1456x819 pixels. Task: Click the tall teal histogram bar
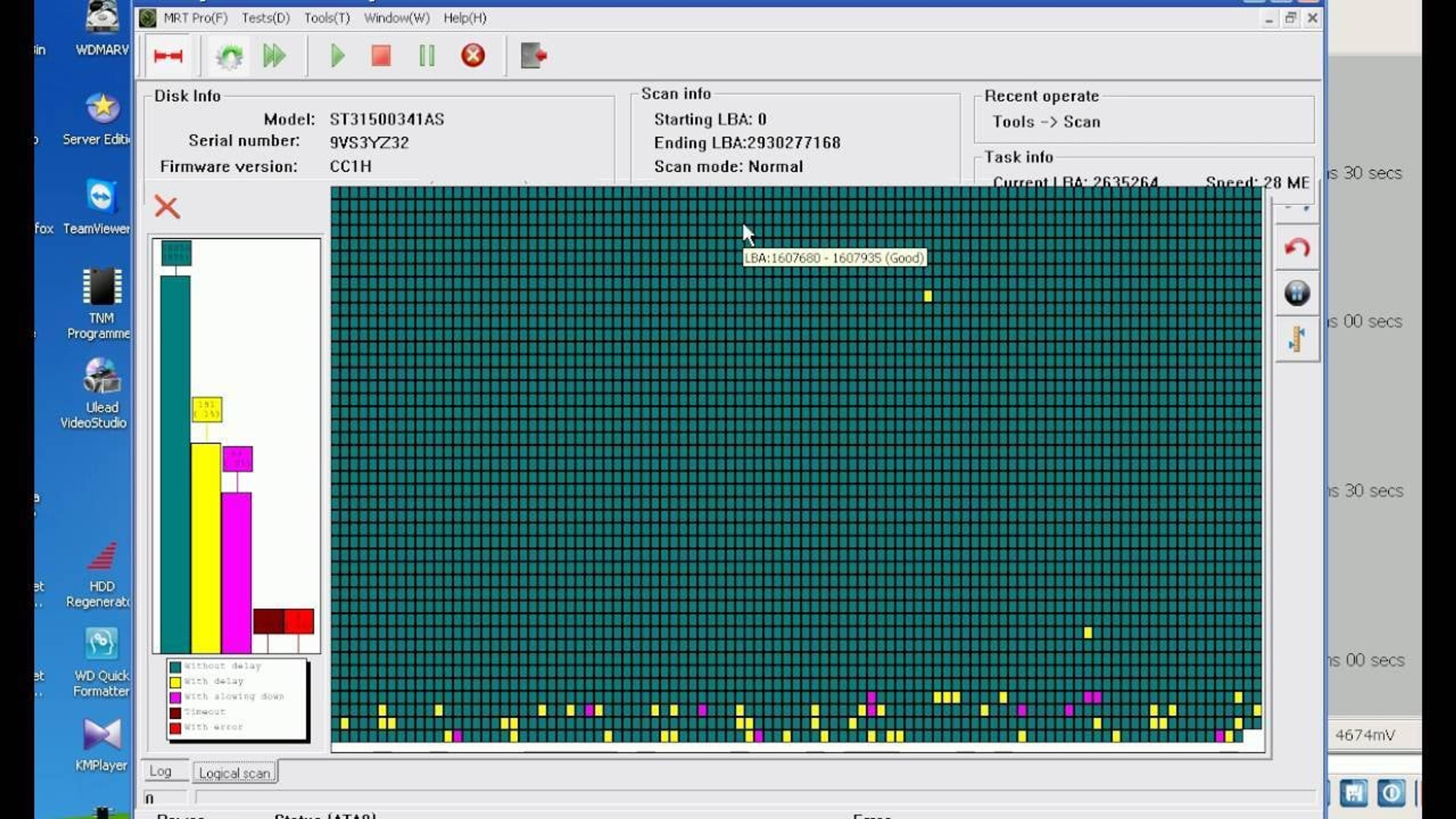(x=175, y=464)
